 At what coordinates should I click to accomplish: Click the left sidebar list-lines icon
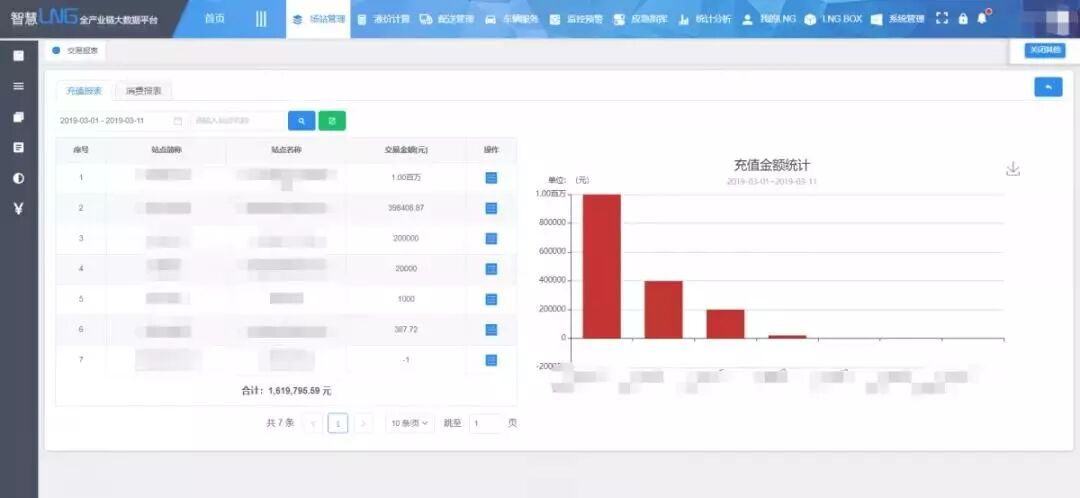coord(19,86)
